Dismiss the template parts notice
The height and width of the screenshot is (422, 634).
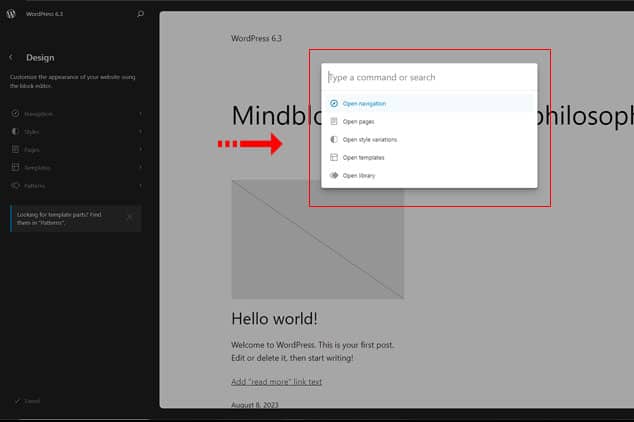point(130,218)
